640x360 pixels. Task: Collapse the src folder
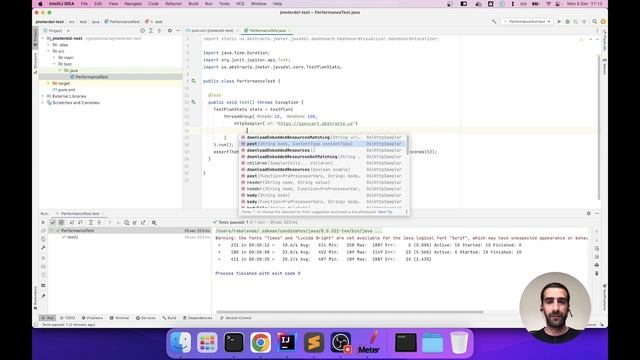click(x=49, y=51)
